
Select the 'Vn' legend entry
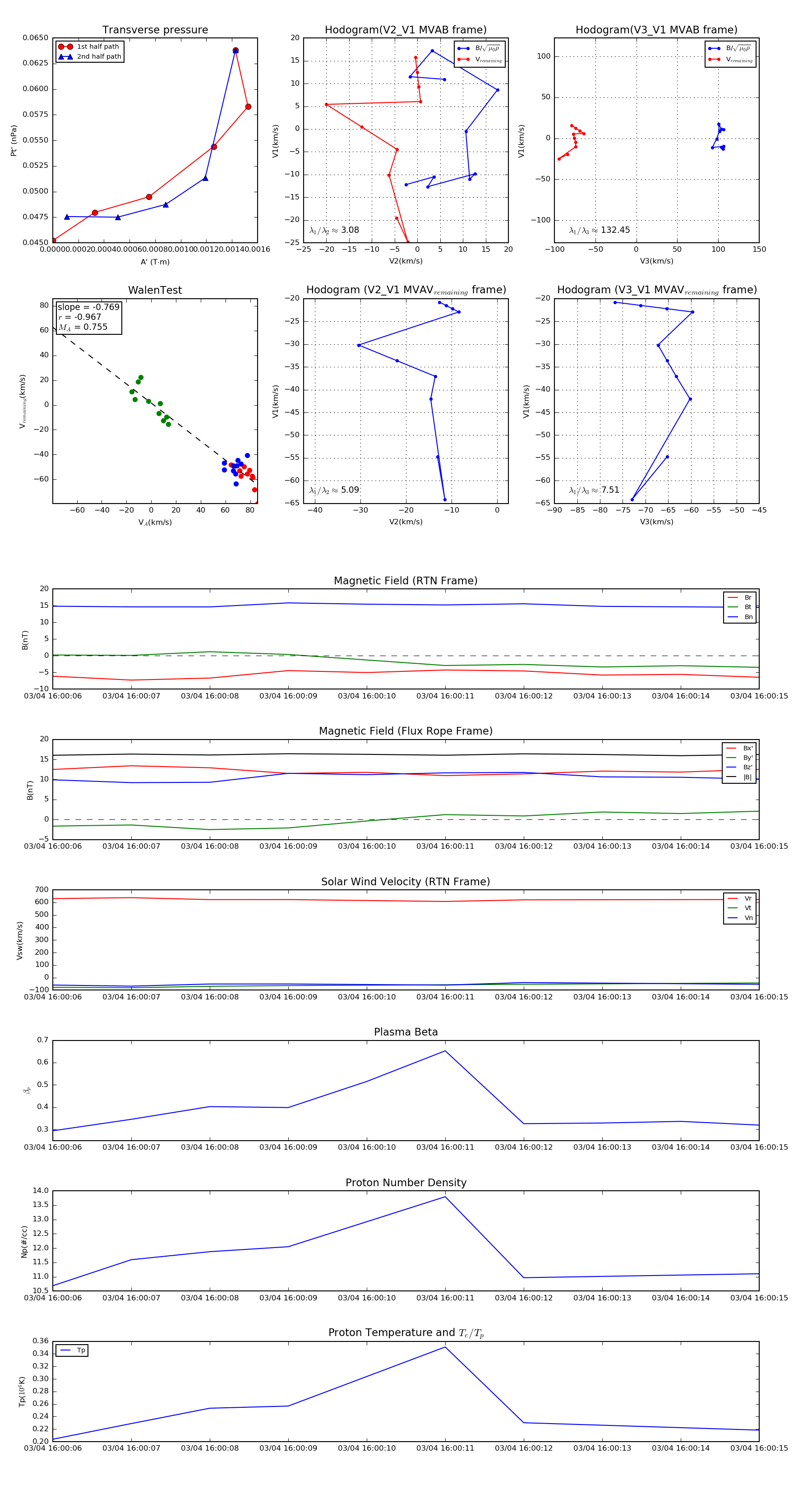pyautogui.click(x=740, y=918)
